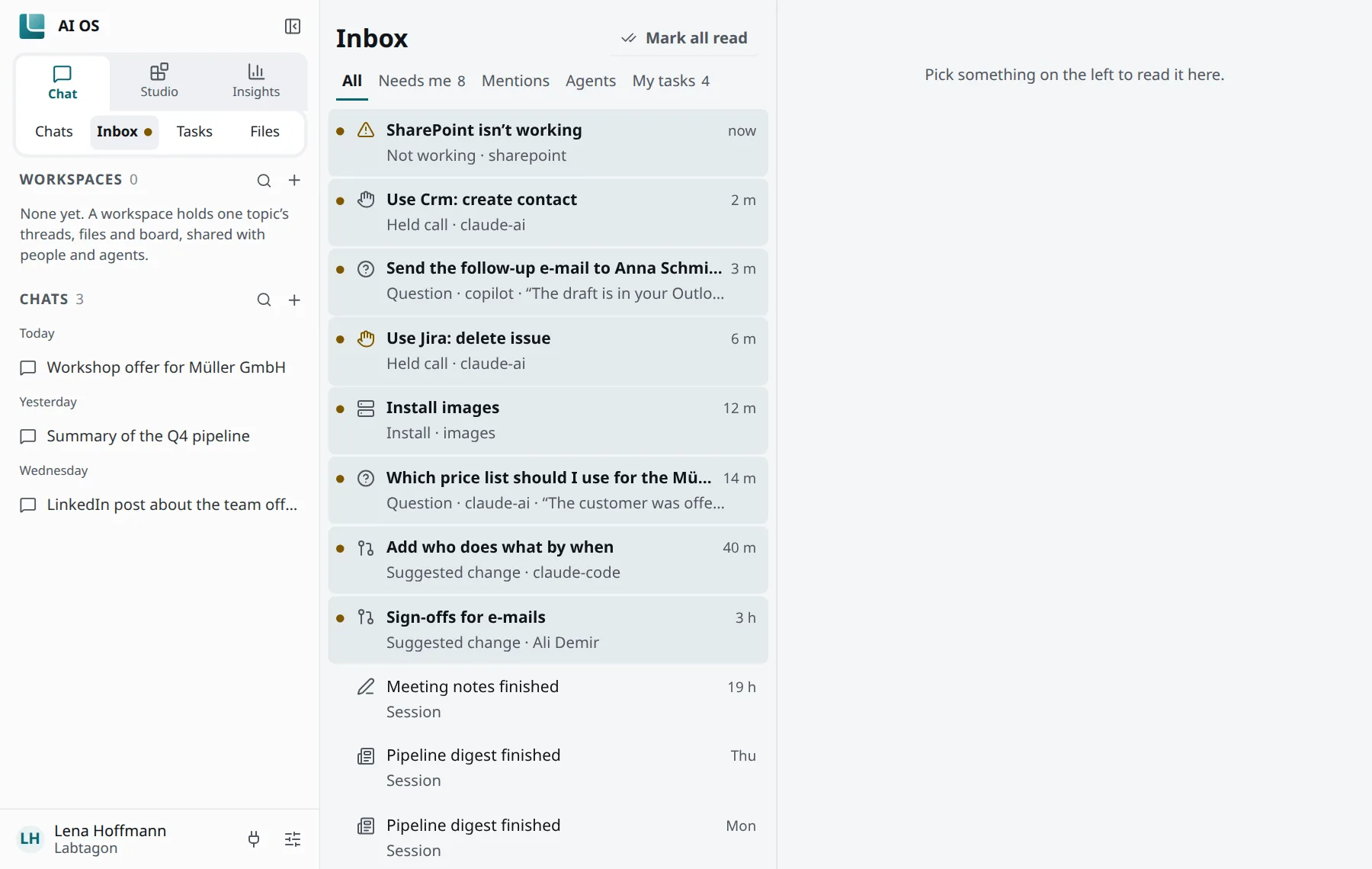The image size is (1372, 869).
Task: Open Workshop offer for Müller GmbH chat
Action: [160, 367]
